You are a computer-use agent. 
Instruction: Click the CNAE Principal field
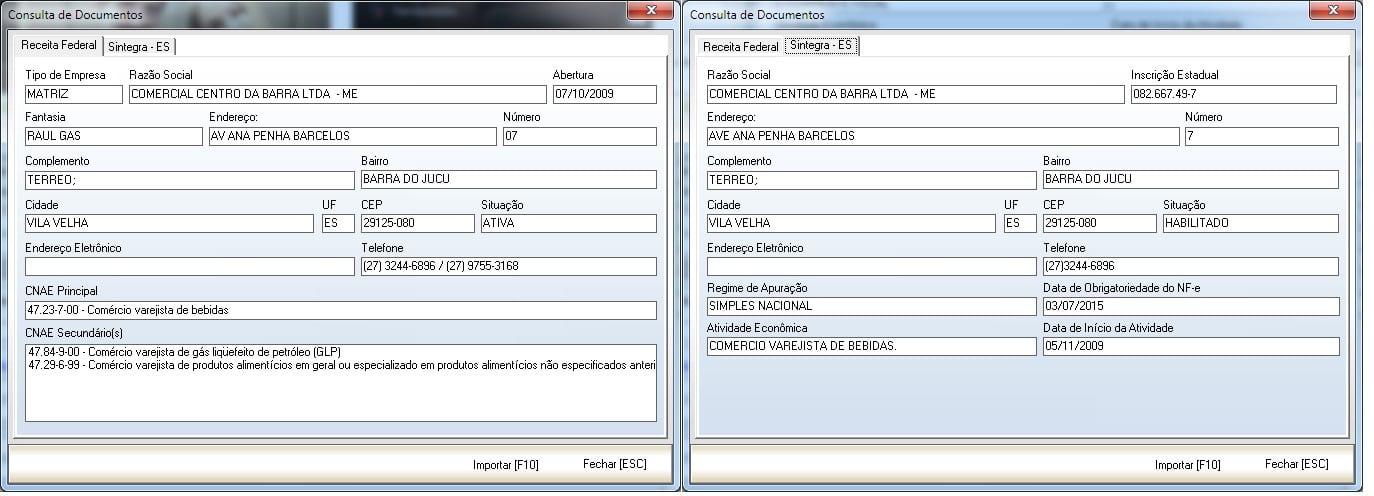point(341,310)
